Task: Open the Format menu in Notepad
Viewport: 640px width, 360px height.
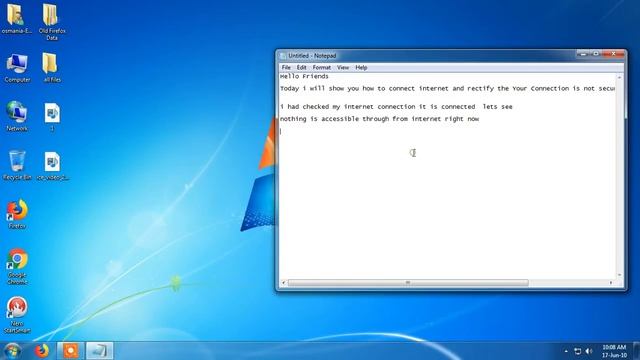Action: point(322,67)
